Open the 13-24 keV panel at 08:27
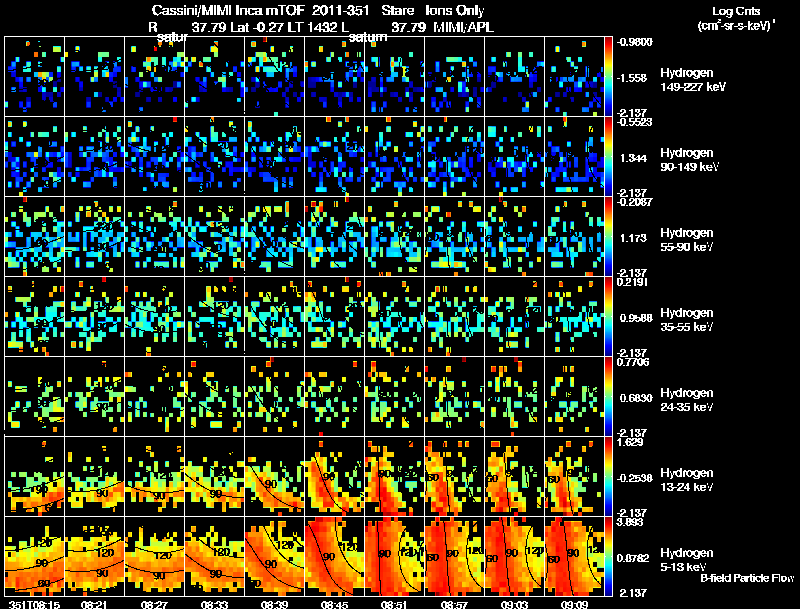The width and height of the screenshot is (800, 609). [155, 476]
